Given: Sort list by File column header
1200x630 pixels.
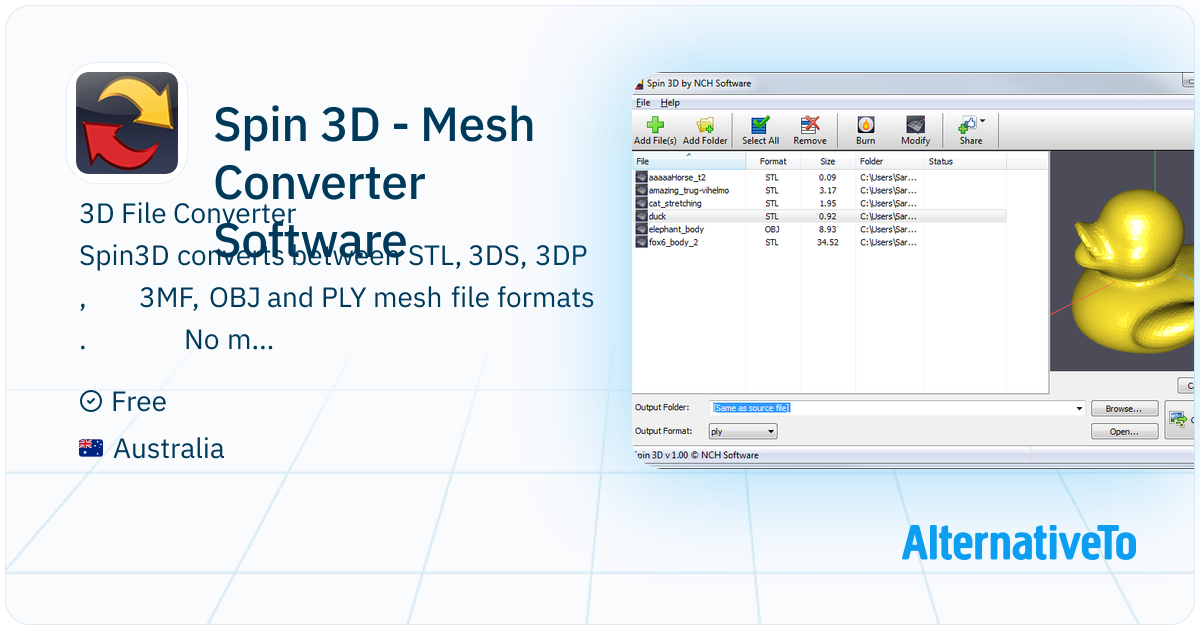Looking at the screenshot, I should [688, 161].
